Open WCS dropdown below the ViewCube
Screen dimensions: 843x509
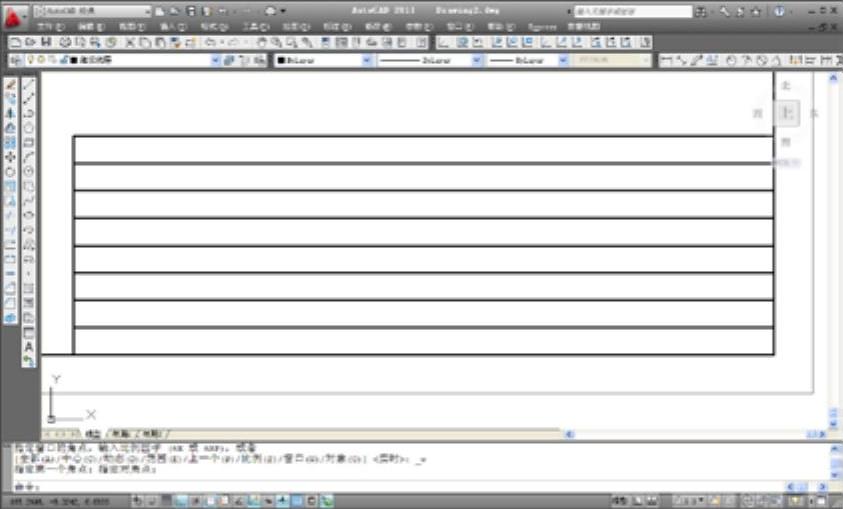tap(787, 162)
